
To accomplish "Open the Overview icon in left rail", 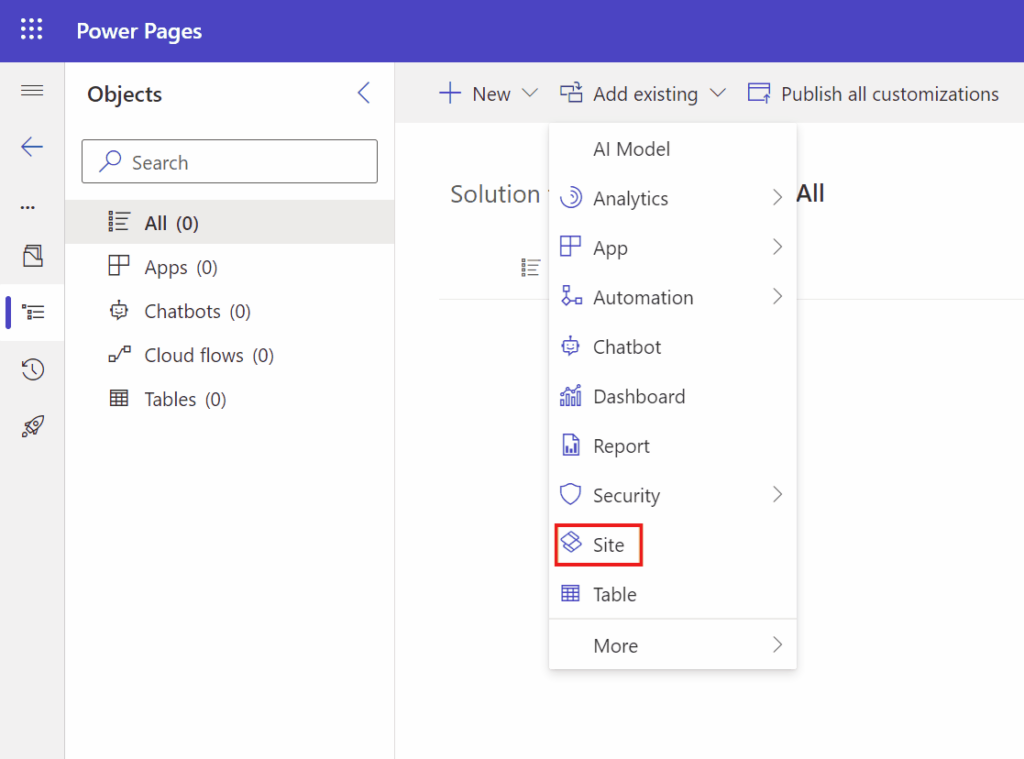I will pos(32,256).
